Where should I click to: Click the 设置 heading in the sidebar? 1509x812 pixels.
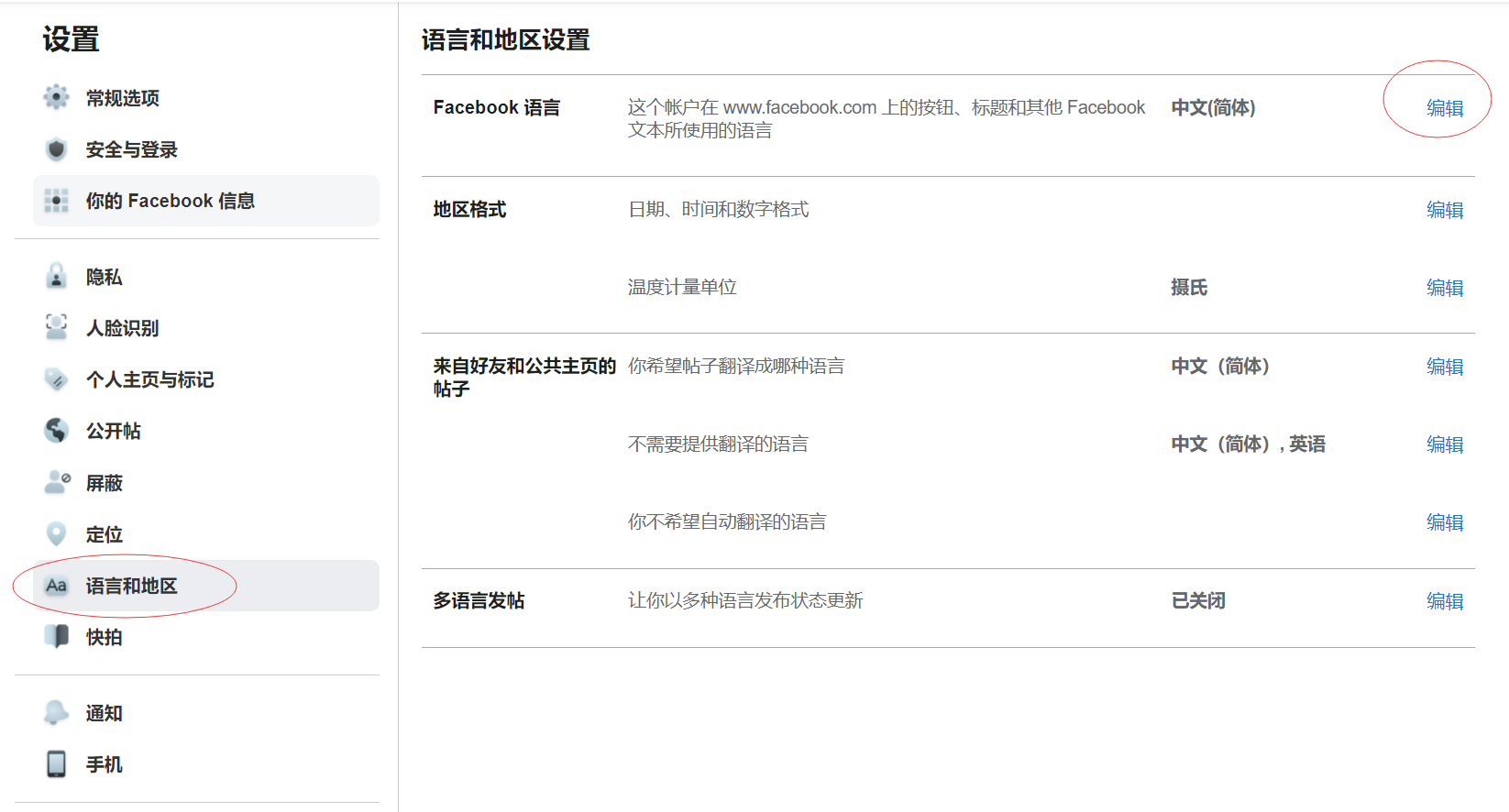coord(71,39)
